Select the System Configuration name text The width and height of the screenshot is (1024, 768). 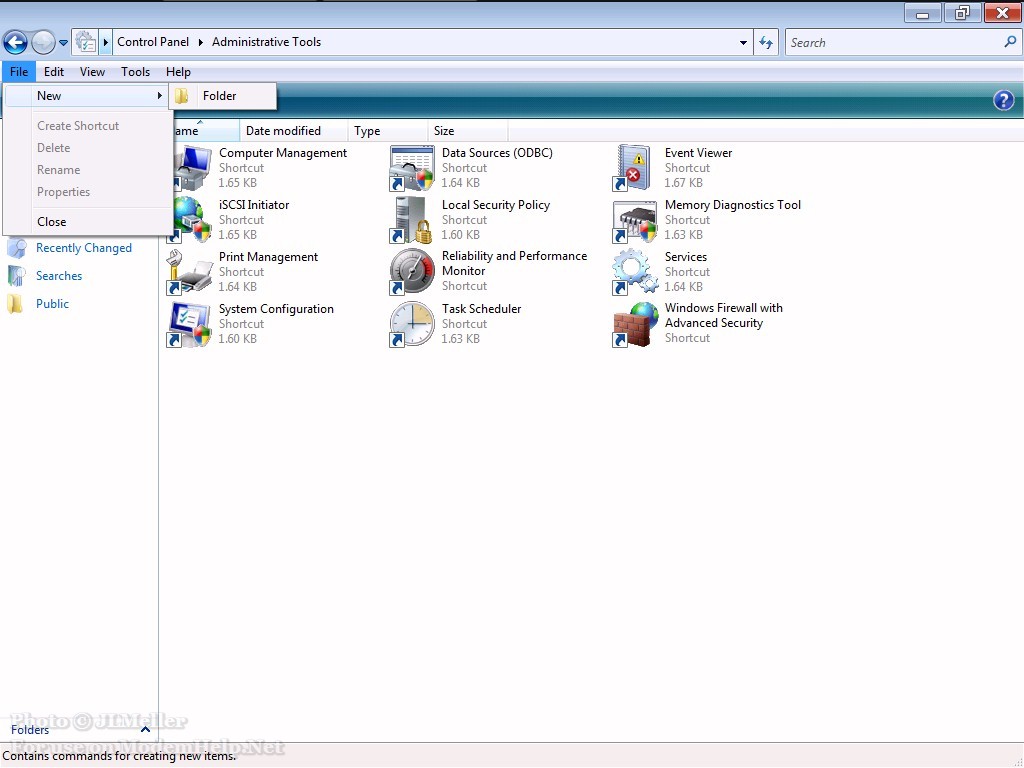pyautogui.click(x=276, y=309)
